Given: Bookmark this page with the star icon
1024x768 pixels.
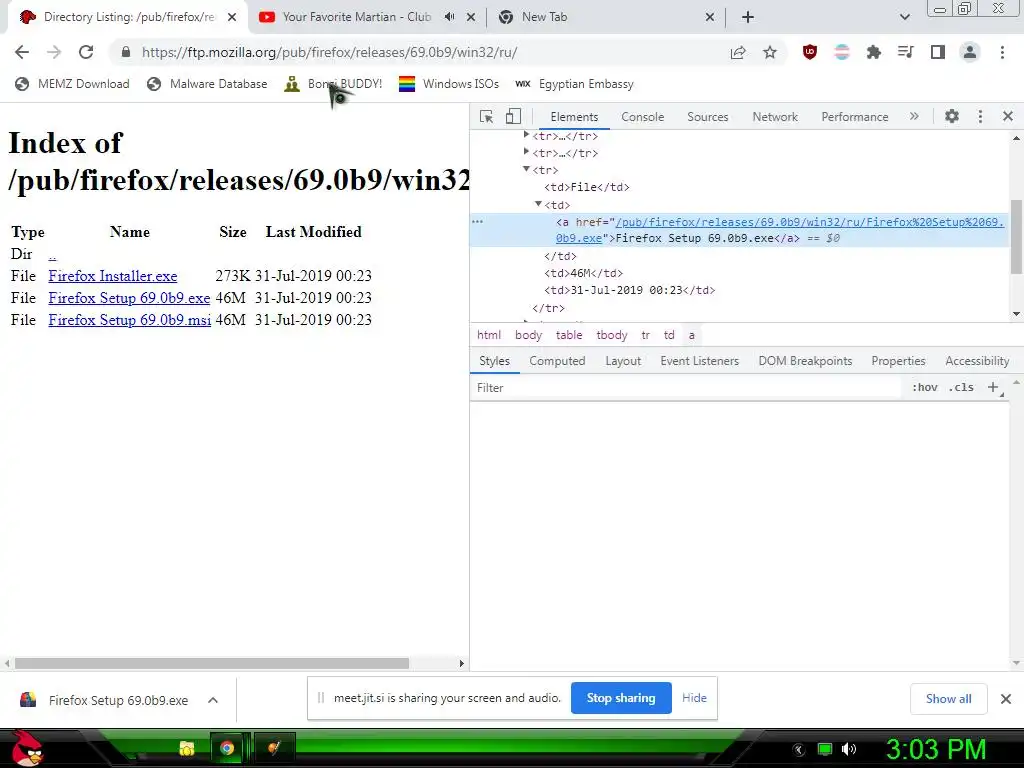Looking at the screenshot, I should 770,52.
